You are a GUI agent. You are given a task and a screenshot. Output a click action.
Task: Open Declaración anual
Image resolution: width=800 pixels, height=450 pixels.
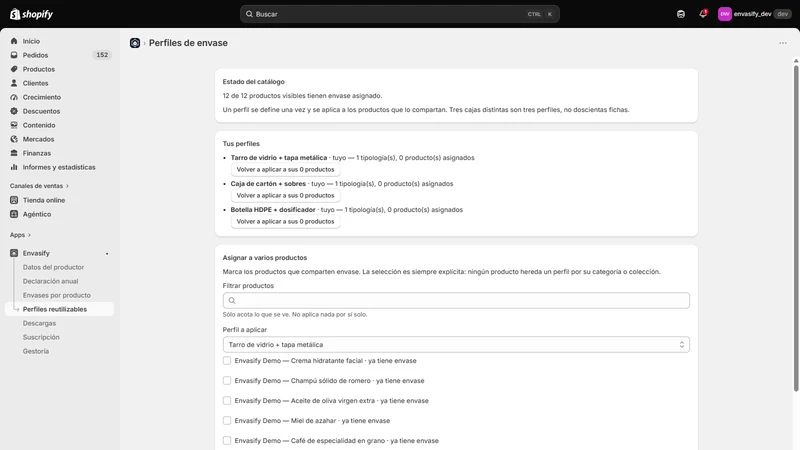pyautogui.click(x=50, y=281)
